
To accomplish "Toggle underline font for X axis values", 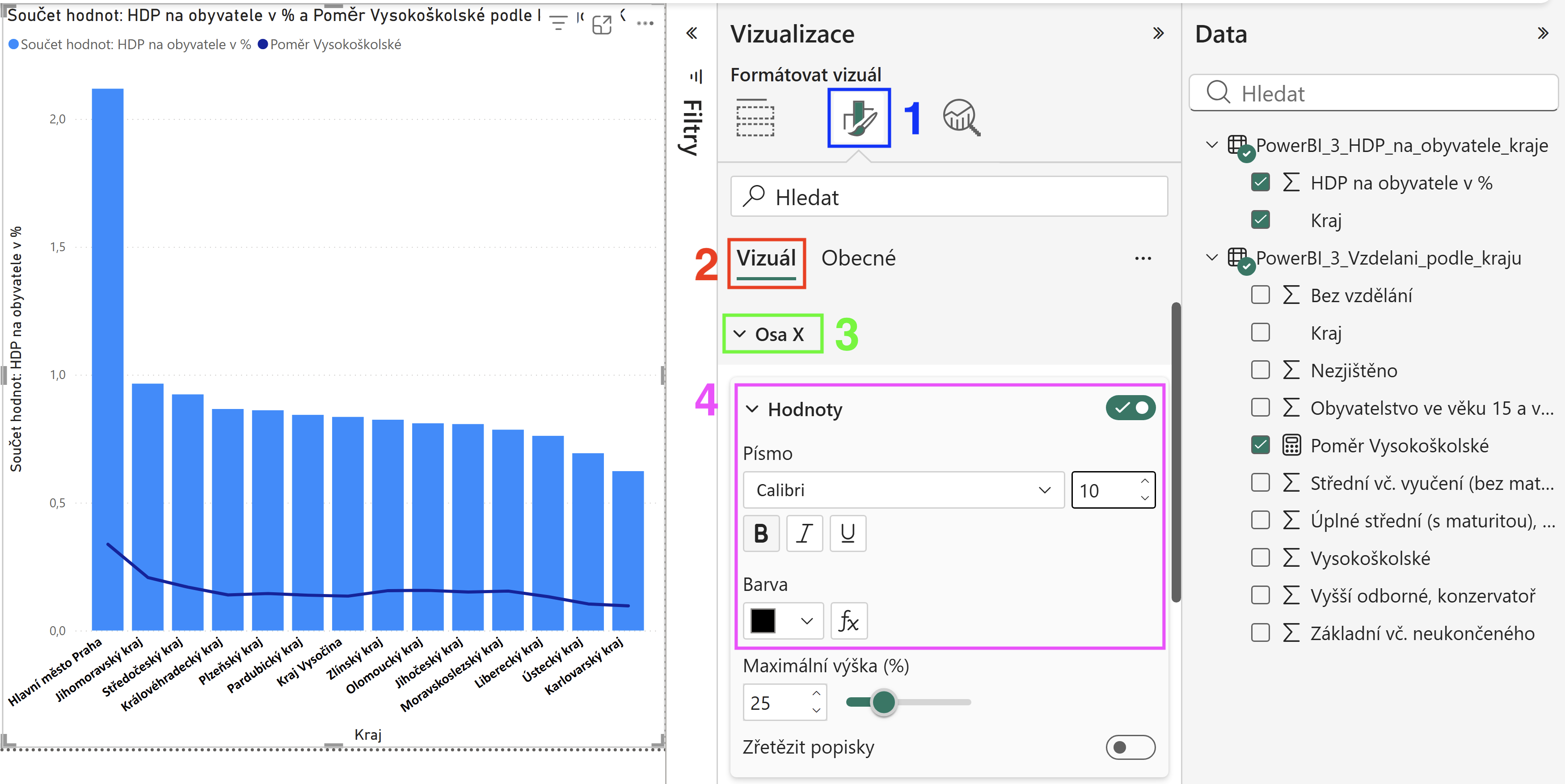I will [848, 533].
